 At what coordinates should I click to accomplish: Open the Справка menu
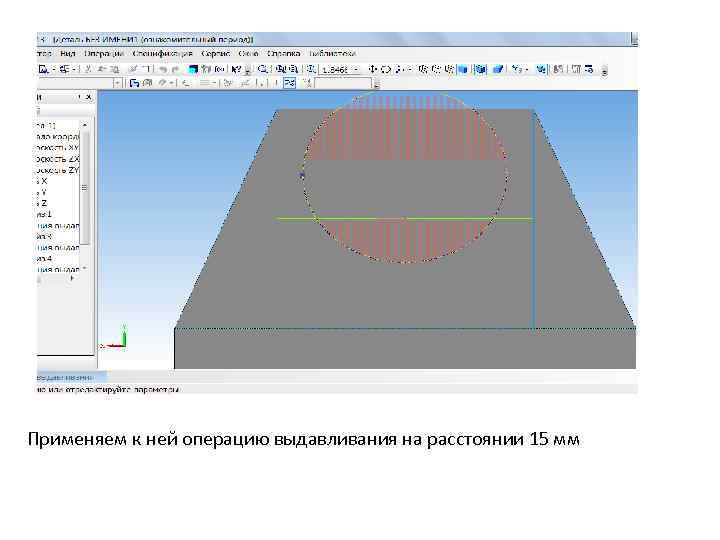[x=283, y=54]
